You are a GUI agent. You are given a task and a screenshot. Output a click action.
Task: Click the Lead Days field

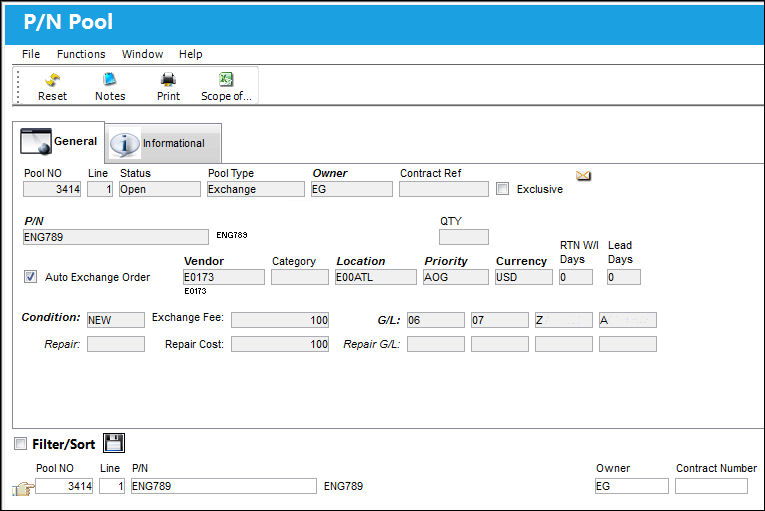(624, 277)
